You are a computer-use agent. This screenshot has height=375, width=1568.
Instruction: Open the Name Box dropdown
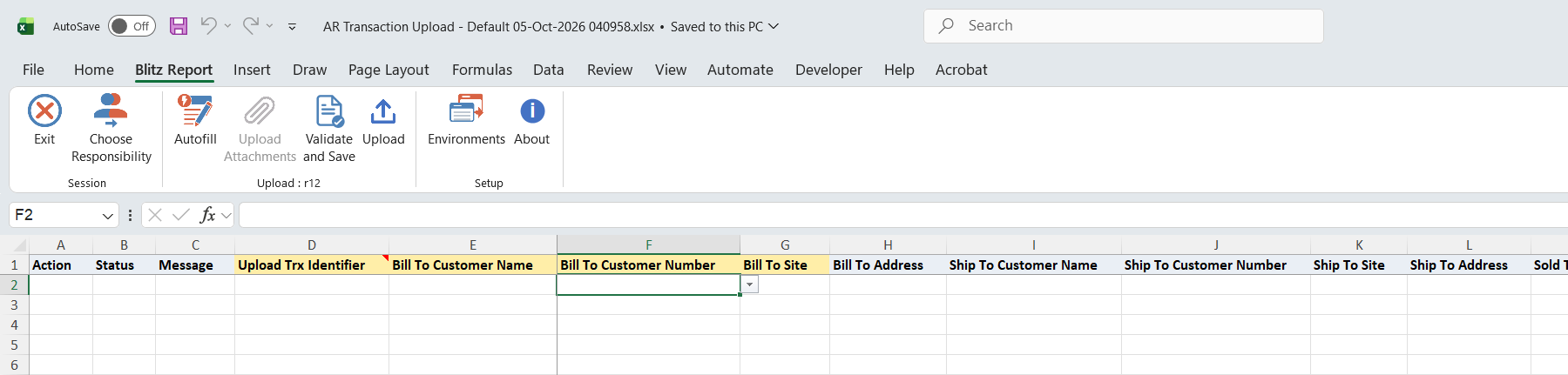(108, 216)
